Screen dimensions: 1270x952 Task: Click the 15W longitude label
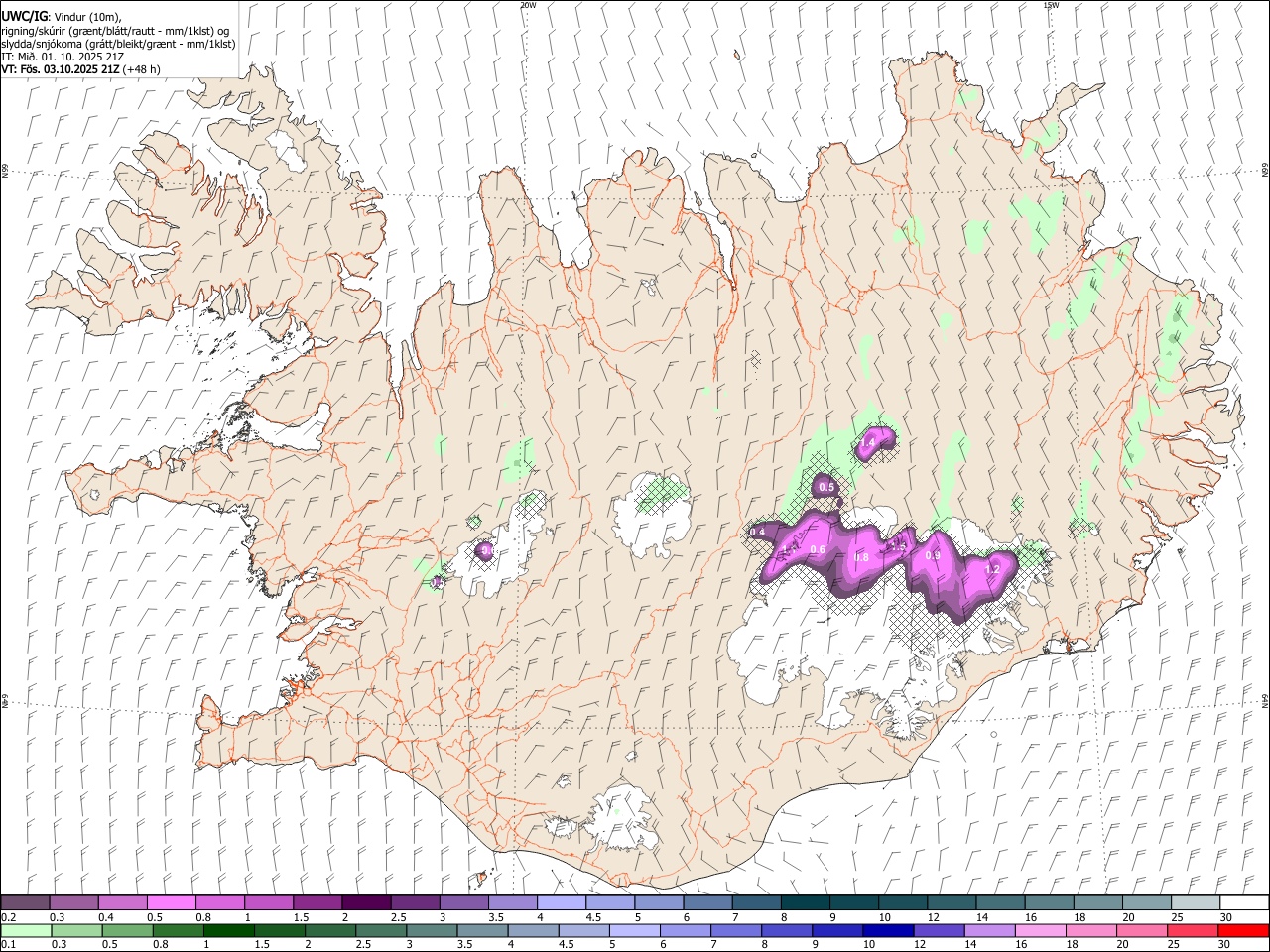point(1051,5)
